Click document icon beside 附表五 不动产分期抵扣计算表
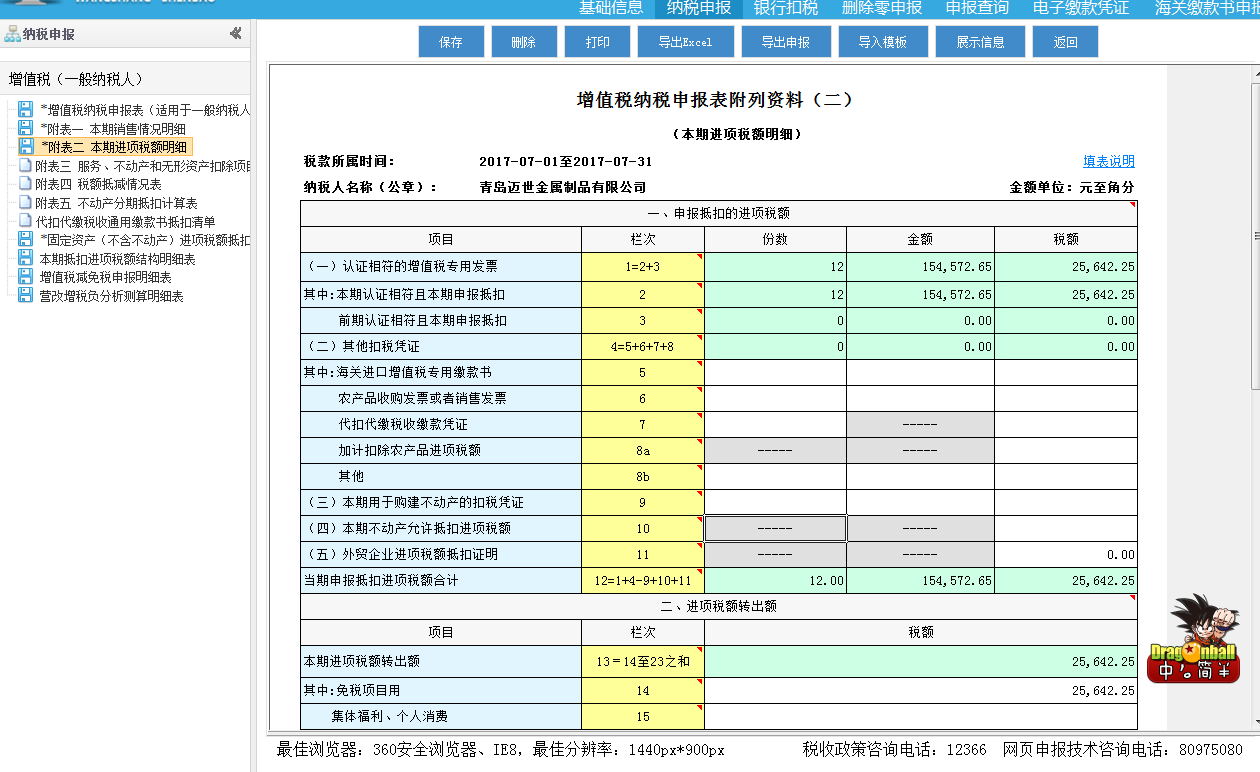Viewport: 1260px width, 772px height. tap(26, 203)
